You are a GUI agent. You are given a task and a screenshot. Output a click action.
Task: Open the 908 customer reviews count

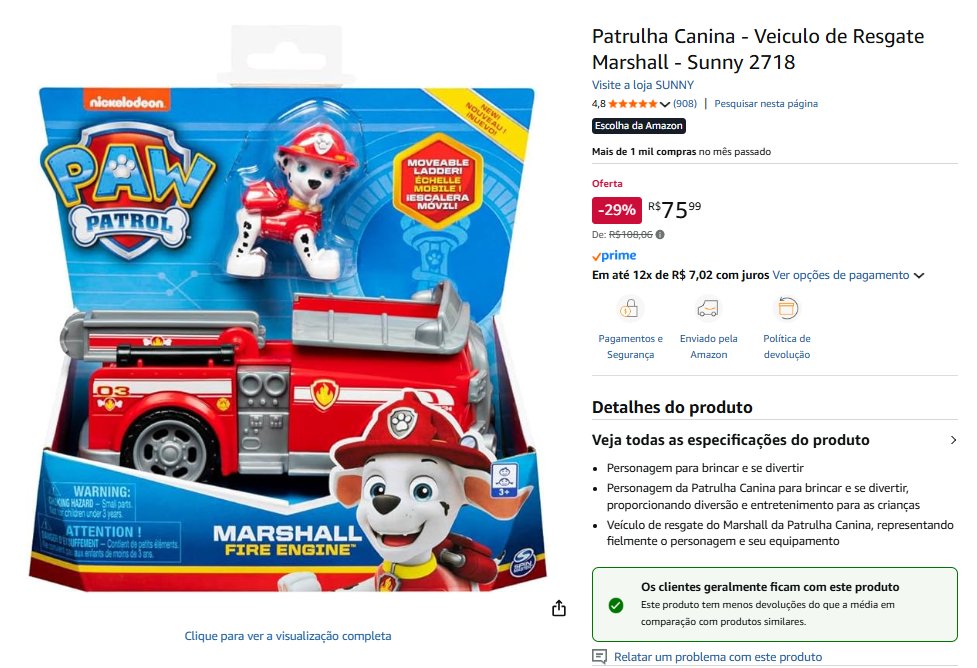(x=685, y=103)
